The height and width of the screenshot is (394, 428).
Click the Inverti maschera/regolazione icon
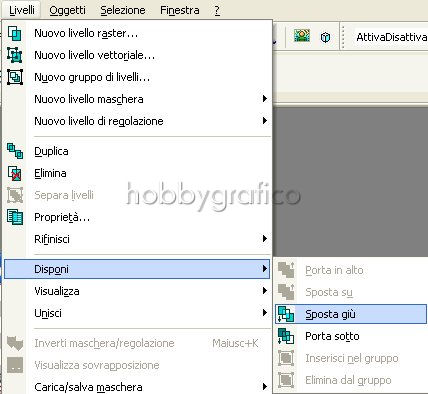[x=15, y=343]
